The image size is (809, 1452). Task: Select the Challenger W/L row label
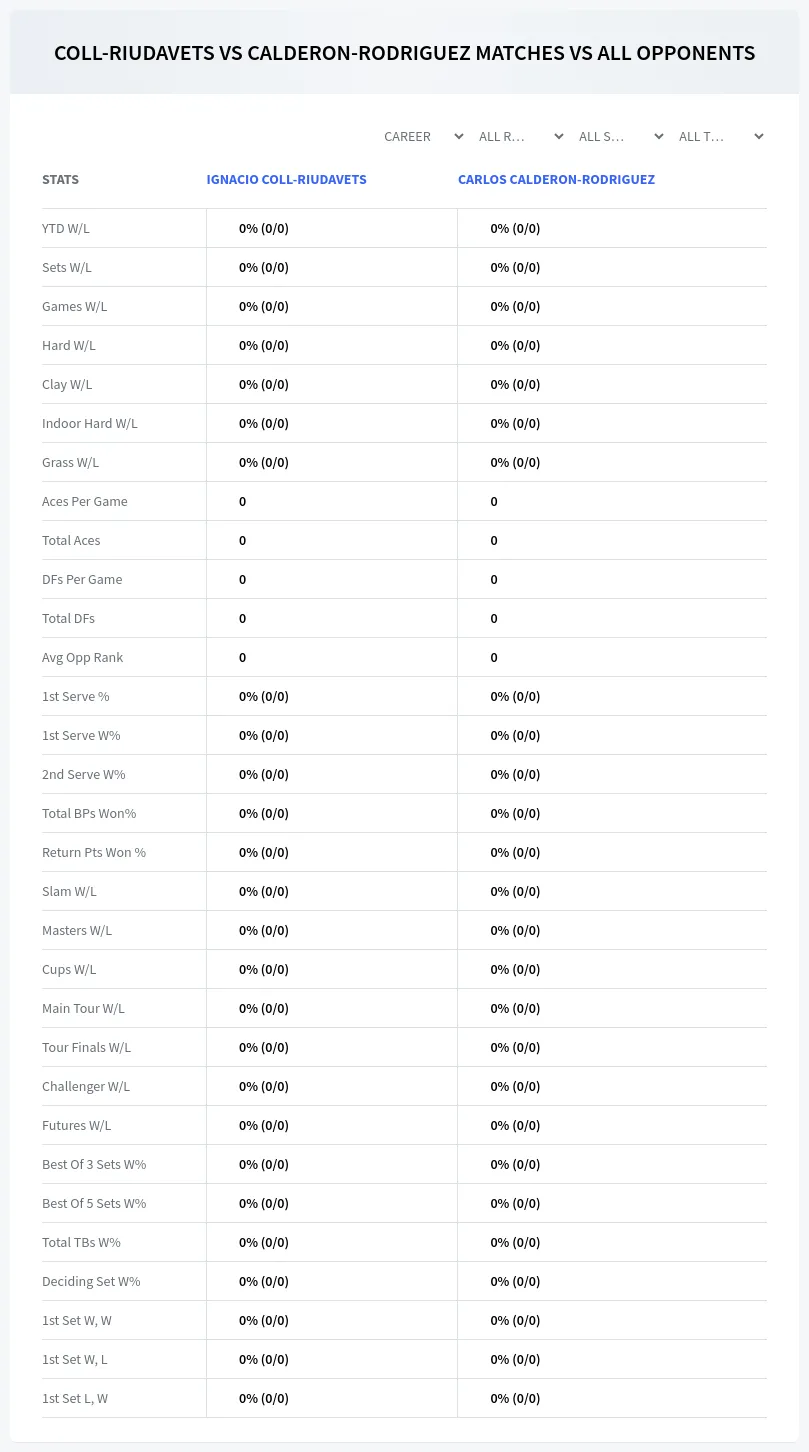pos(86,1086)
